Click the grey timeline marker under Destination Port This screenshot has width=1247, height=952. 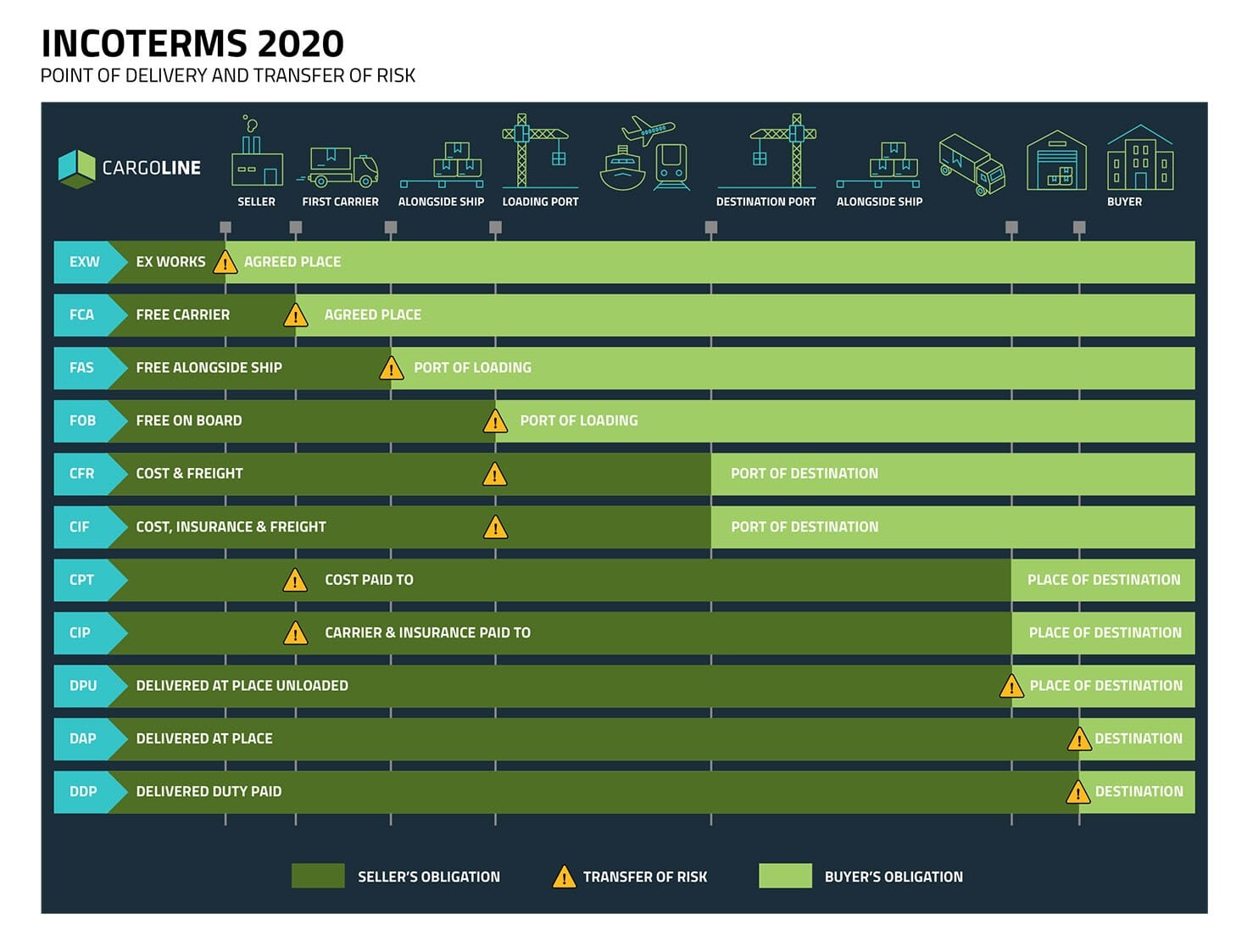[x=711, y=227]
